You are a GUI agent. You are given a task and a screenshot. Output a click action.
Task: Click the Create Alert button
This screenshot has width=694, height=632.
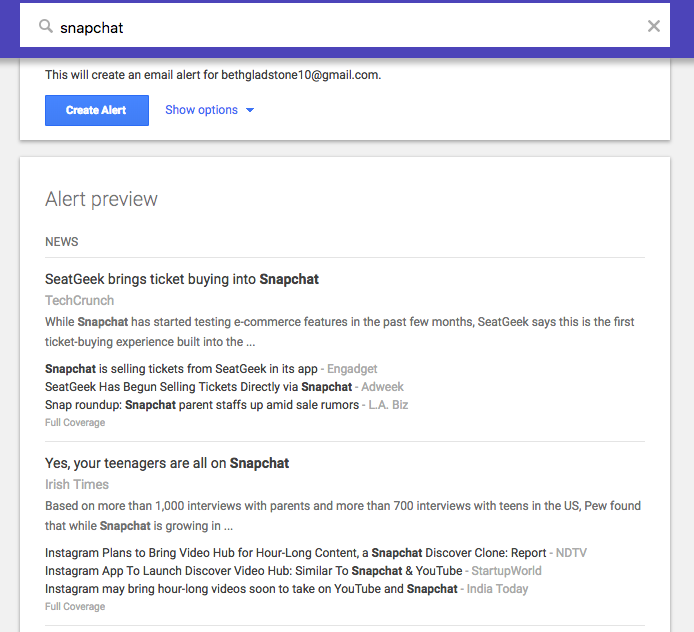coord(96,110)
